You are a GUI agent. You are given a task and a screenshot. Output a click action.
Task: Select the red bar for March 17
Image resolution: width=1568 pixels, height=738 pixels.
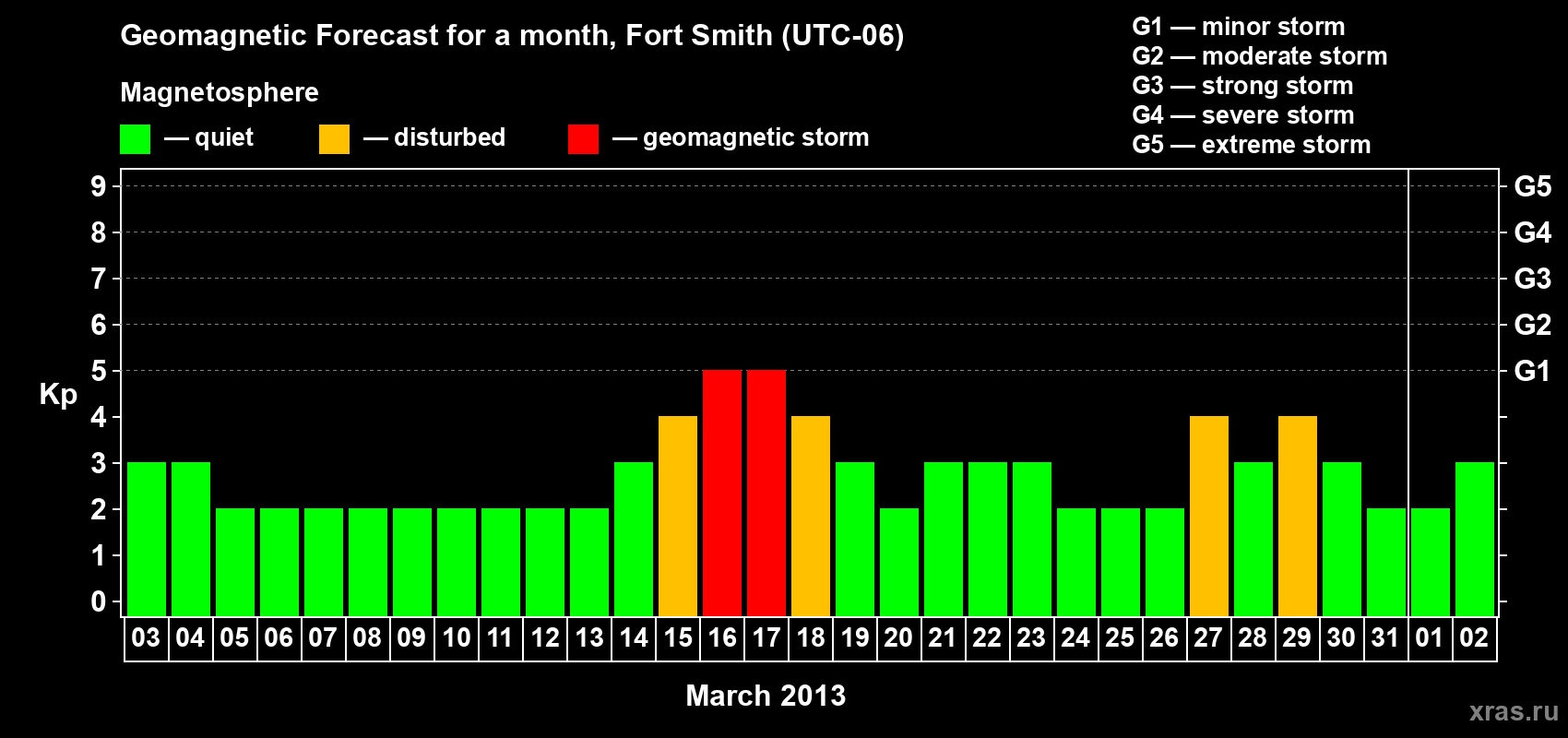766,493
